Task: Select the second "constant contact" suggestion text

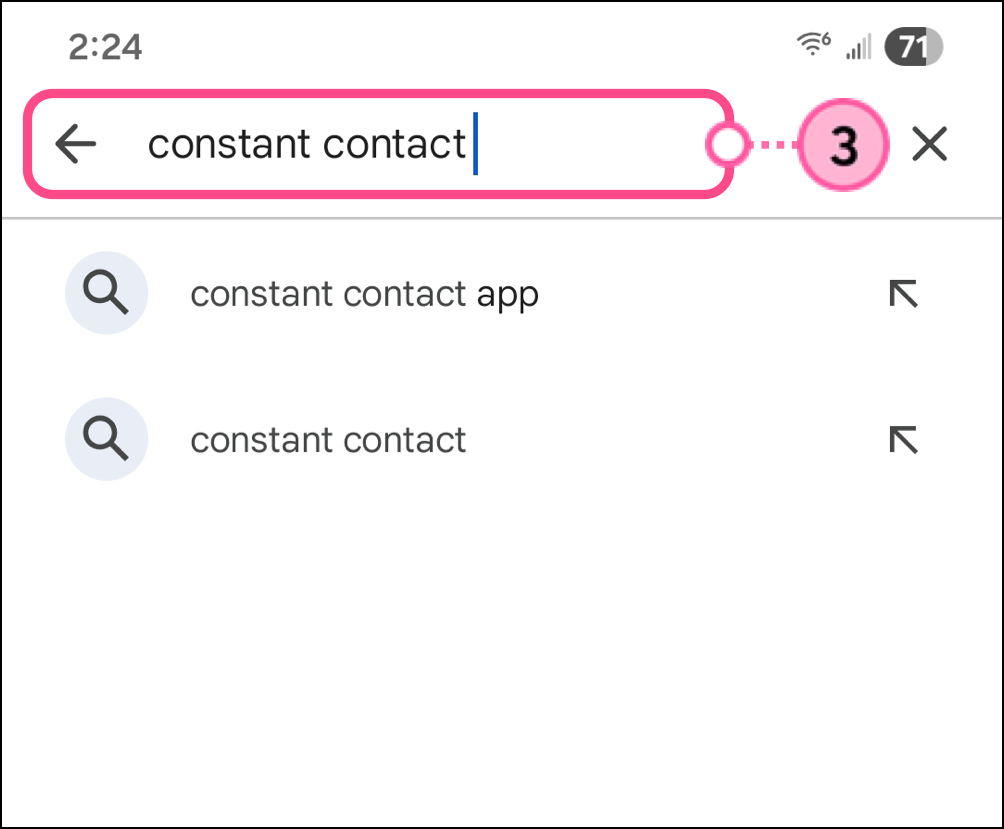Action: (328, 440)
